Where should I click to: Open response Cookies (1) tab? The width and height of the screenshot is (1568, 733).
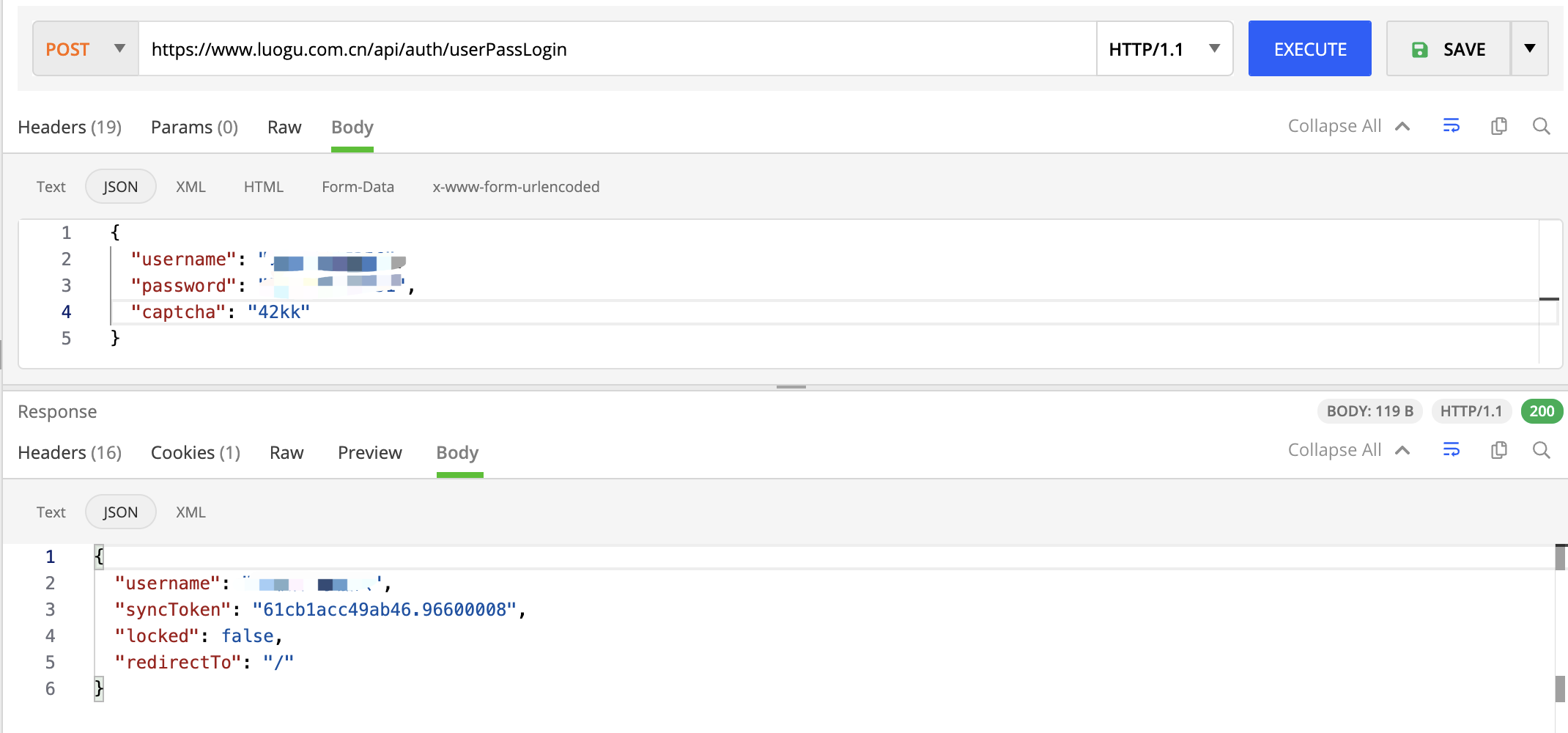click(x=196, y=453)
